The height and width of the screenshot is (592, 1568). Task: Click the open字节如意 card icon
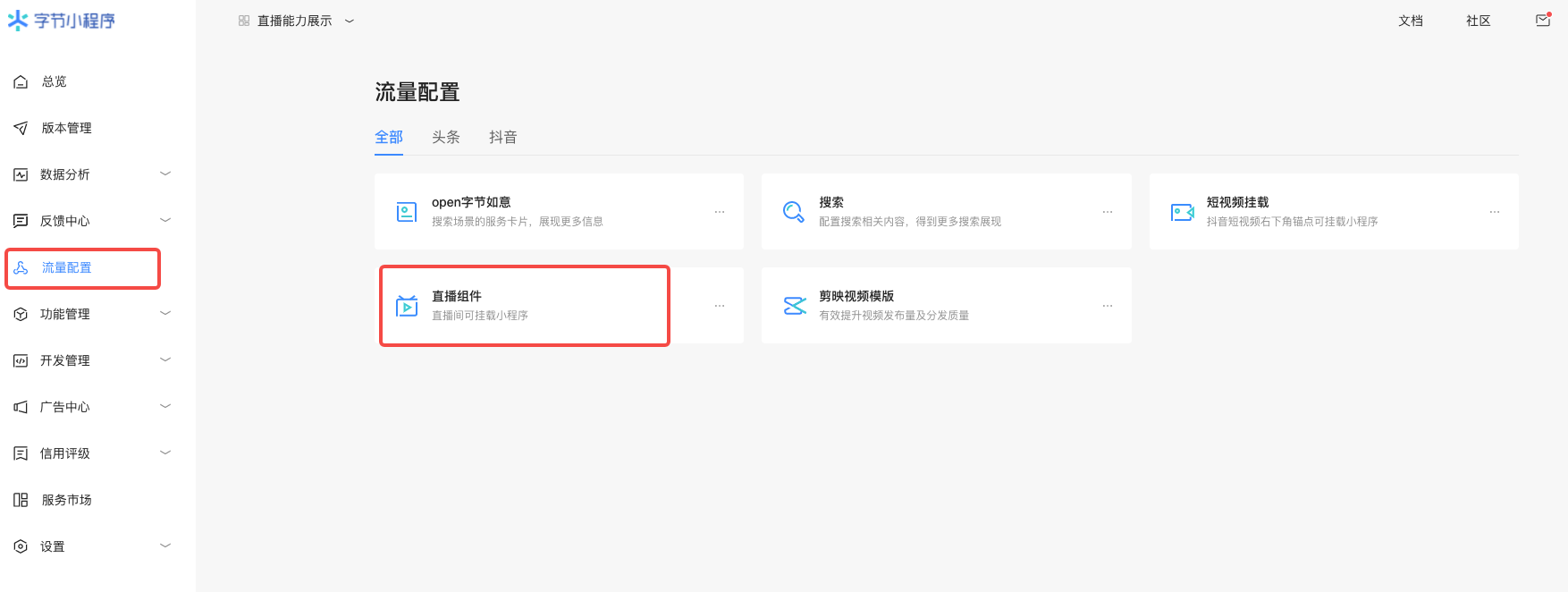[x=407, y=212]
